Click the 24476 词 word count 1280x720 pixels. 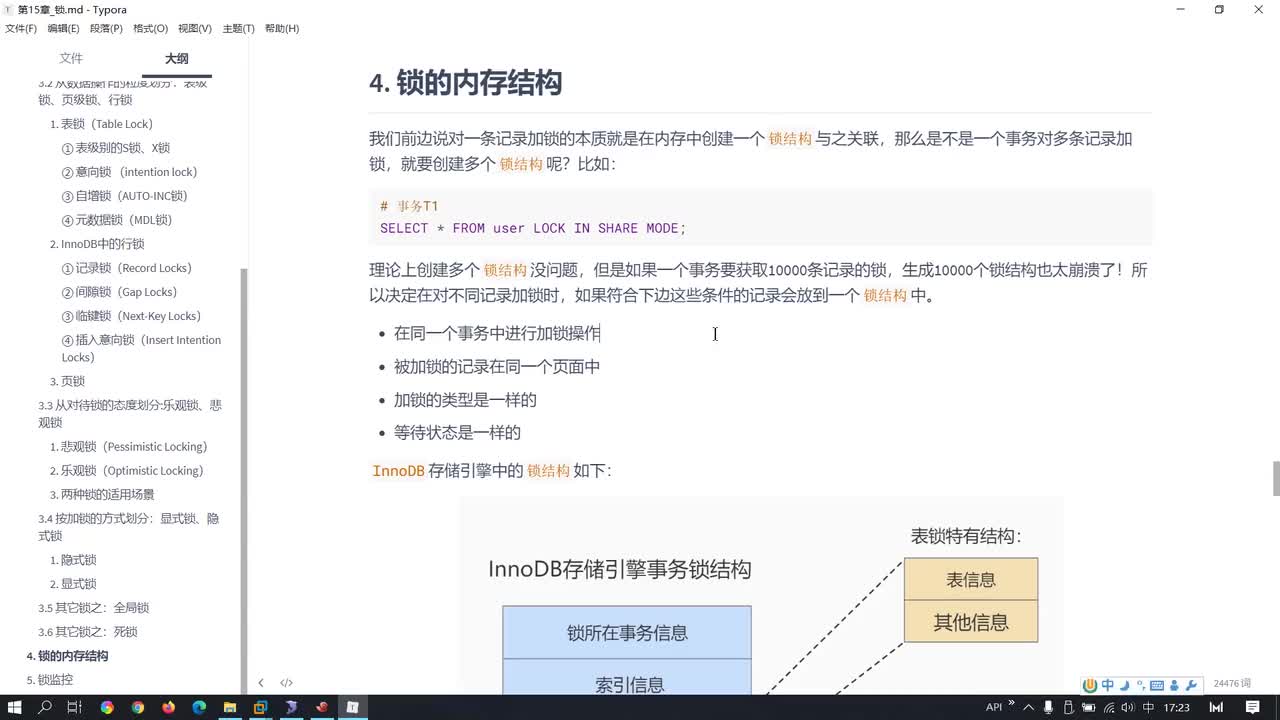pyautogui.click(x=1231, y=683)
